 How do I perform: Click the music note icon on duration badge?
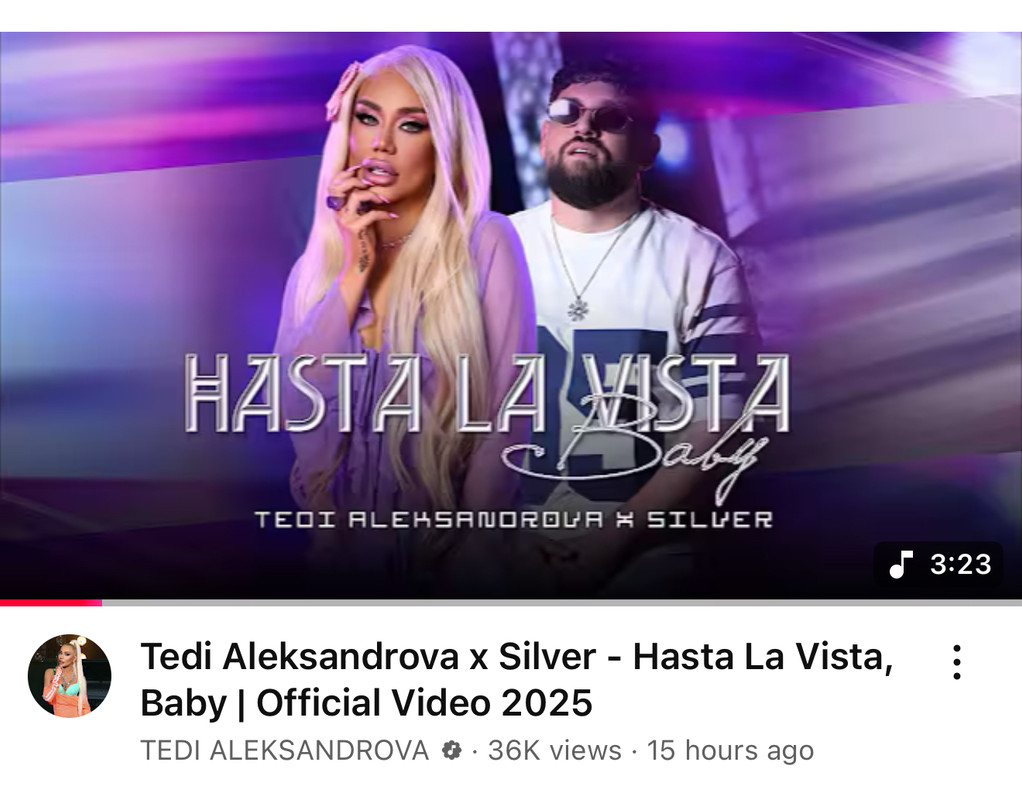click(x=901, y=564)
